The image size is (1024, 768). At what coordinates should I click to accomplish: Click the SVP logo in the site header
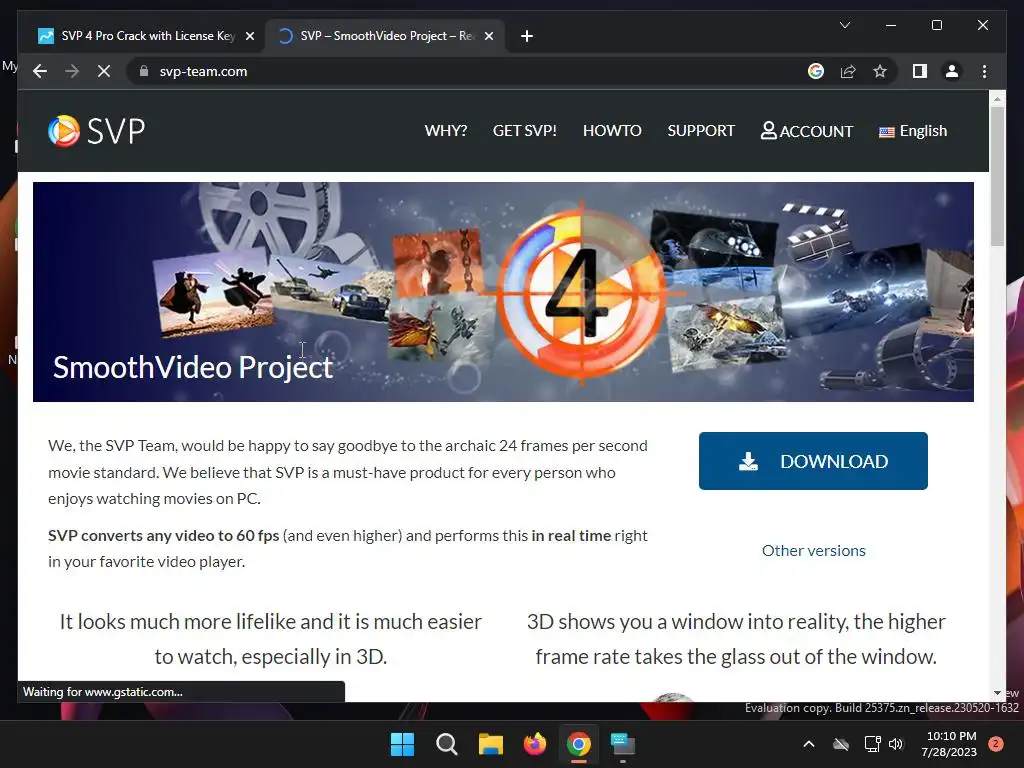[x=97, y=131]
